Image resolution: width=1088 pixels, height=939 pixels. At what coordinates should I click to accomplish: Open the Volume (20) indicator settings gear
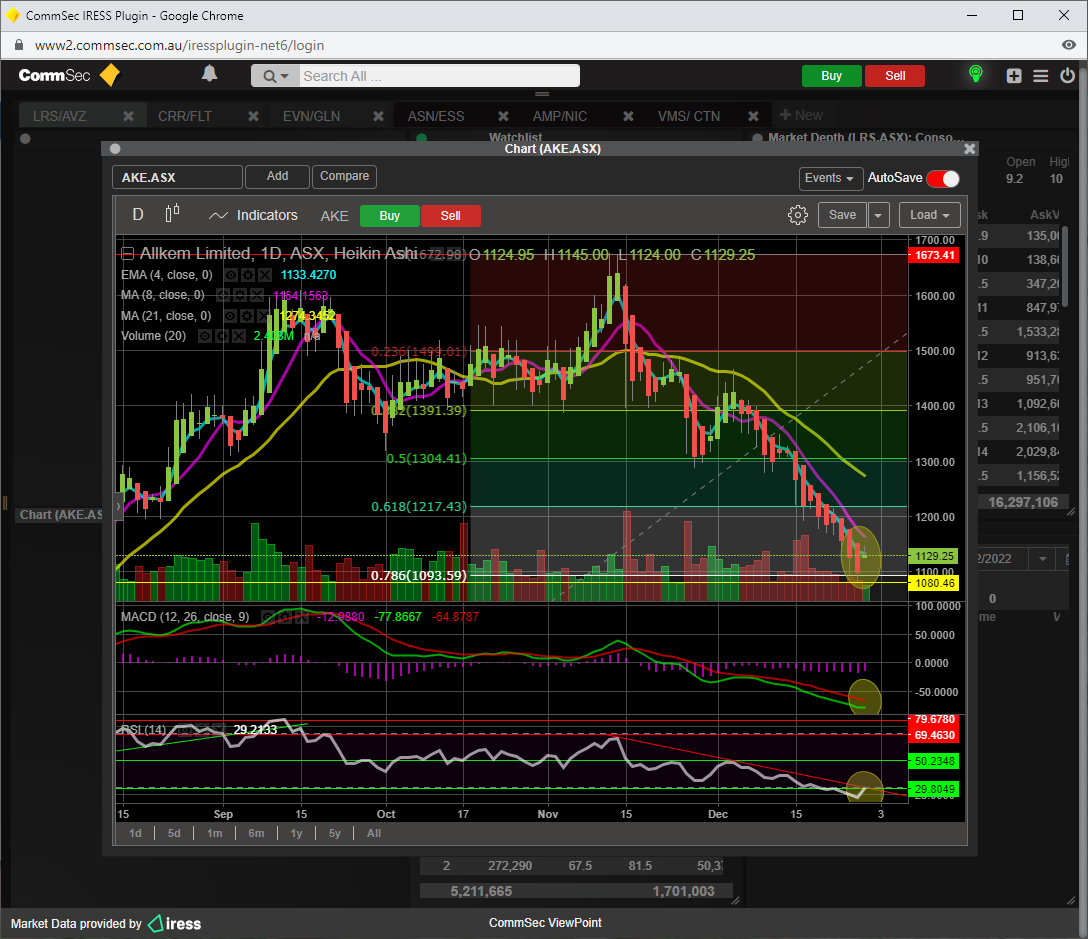point(221,337)
